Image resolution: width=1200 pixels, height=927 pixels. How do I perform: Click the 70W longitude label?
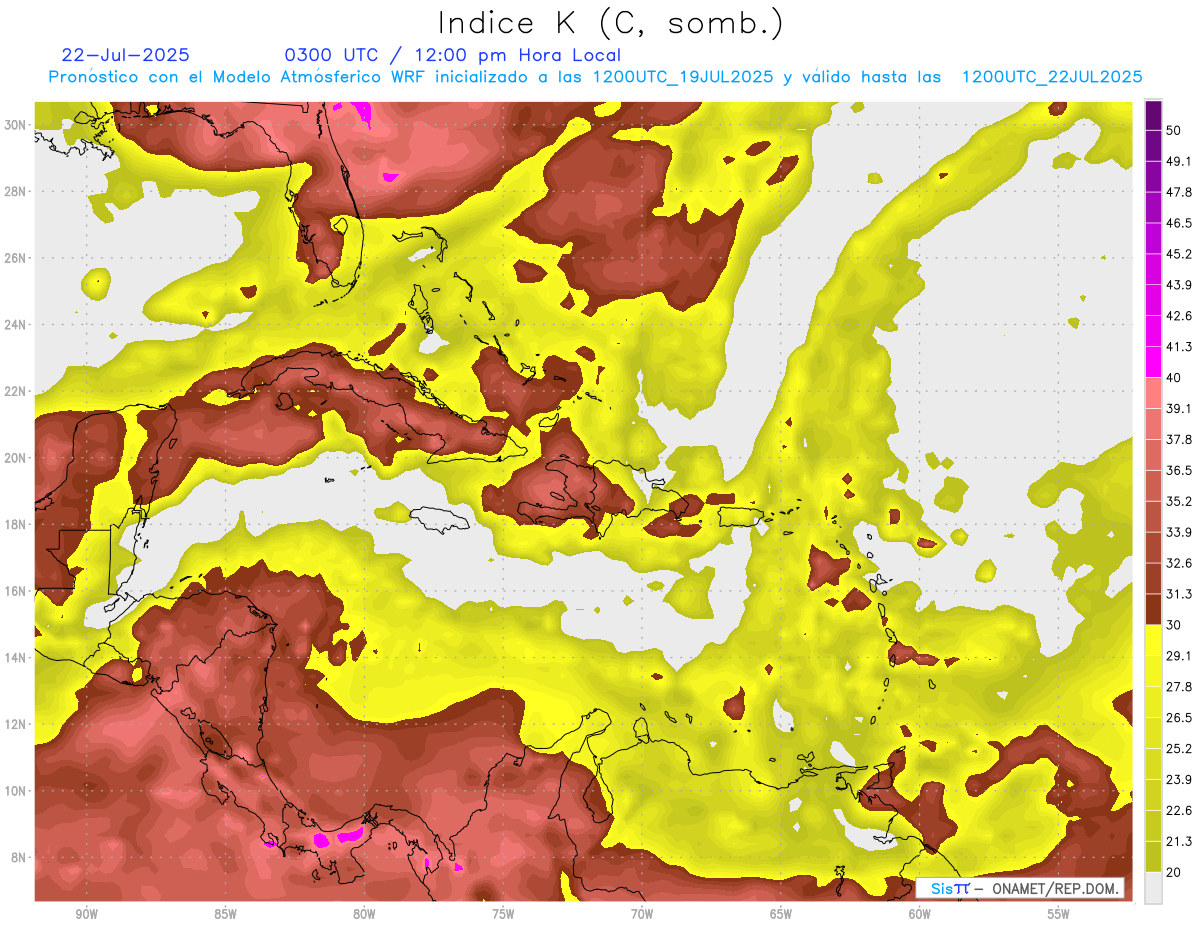pyautogui.click(x=642, y=914)
